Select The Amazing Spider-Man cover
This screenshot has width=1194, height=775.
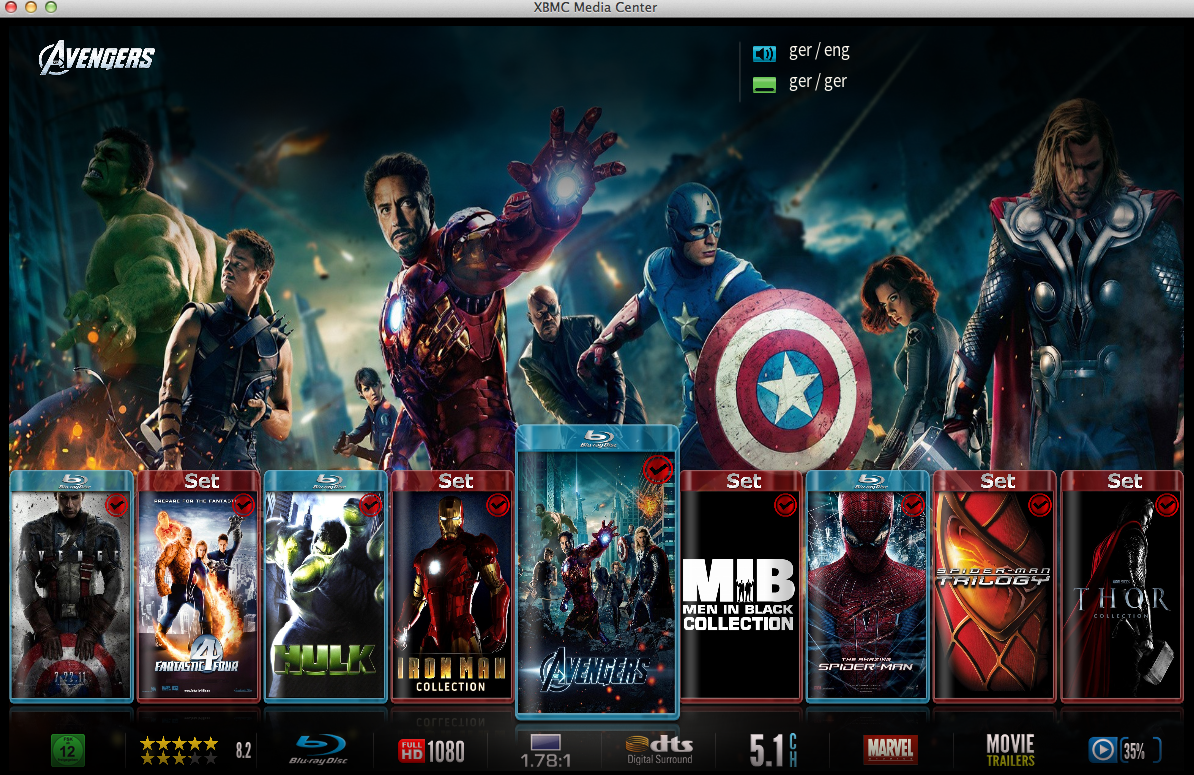(867, 586)
